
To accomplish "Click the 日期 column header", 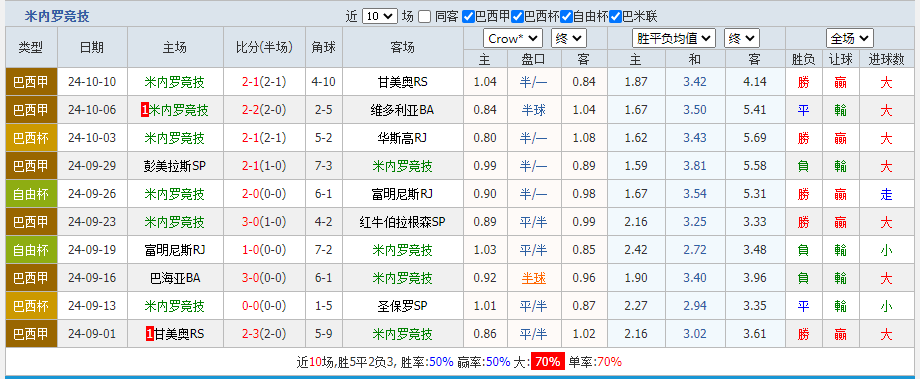I will [92, 47].
